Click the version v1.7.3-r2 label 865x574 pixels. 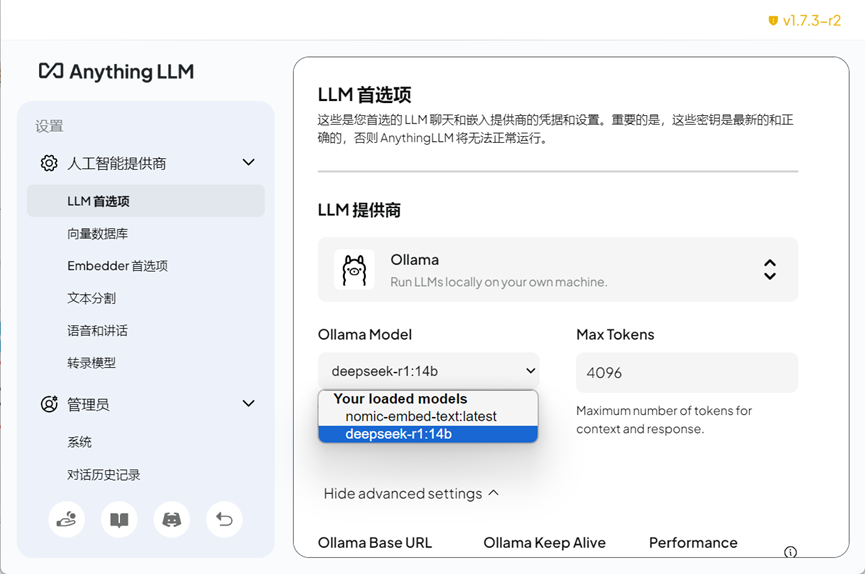coord(811,21)
